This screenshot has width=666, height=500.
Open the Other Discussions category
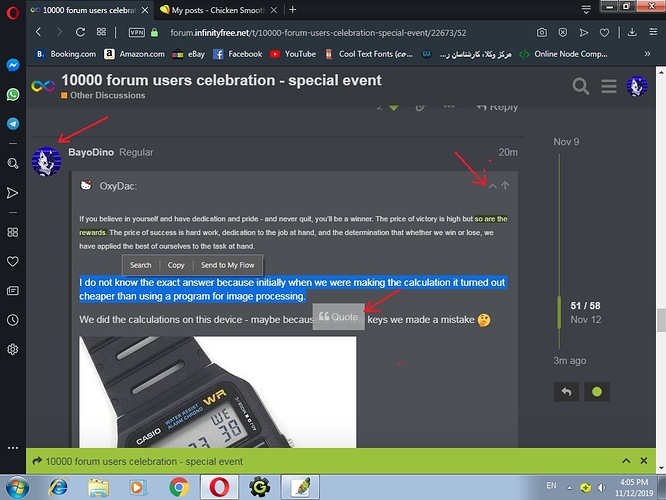(103, 95)
